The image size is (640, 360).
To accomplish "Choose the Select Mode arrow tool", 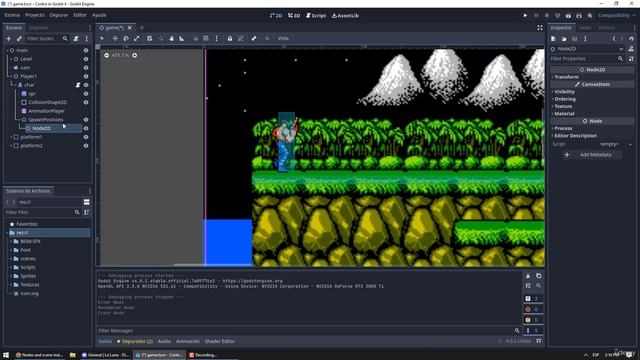I will (102, 38).
